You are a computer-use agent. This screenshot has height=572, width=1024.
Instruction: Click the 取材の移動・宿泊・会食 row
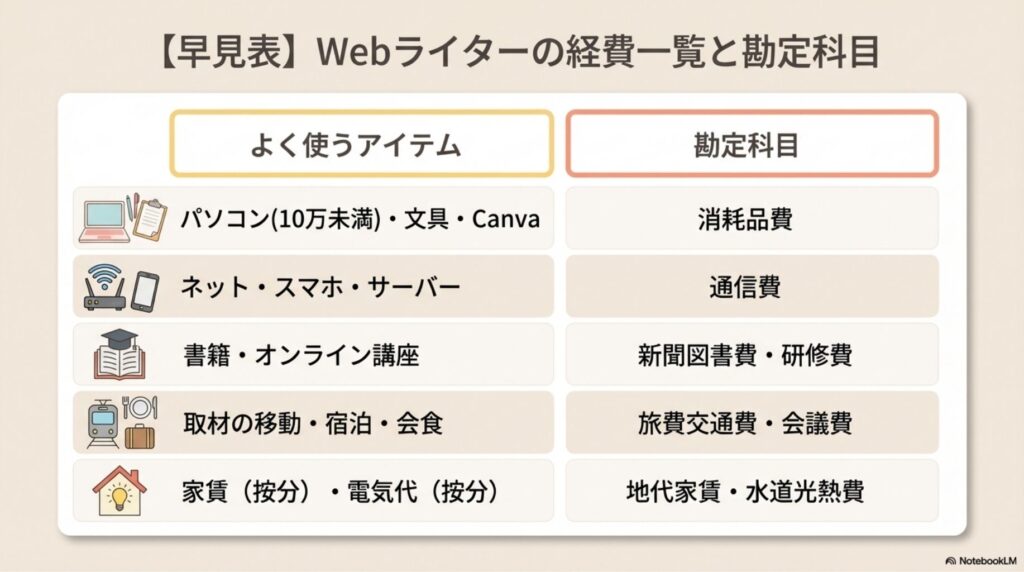tap(312, 423)
